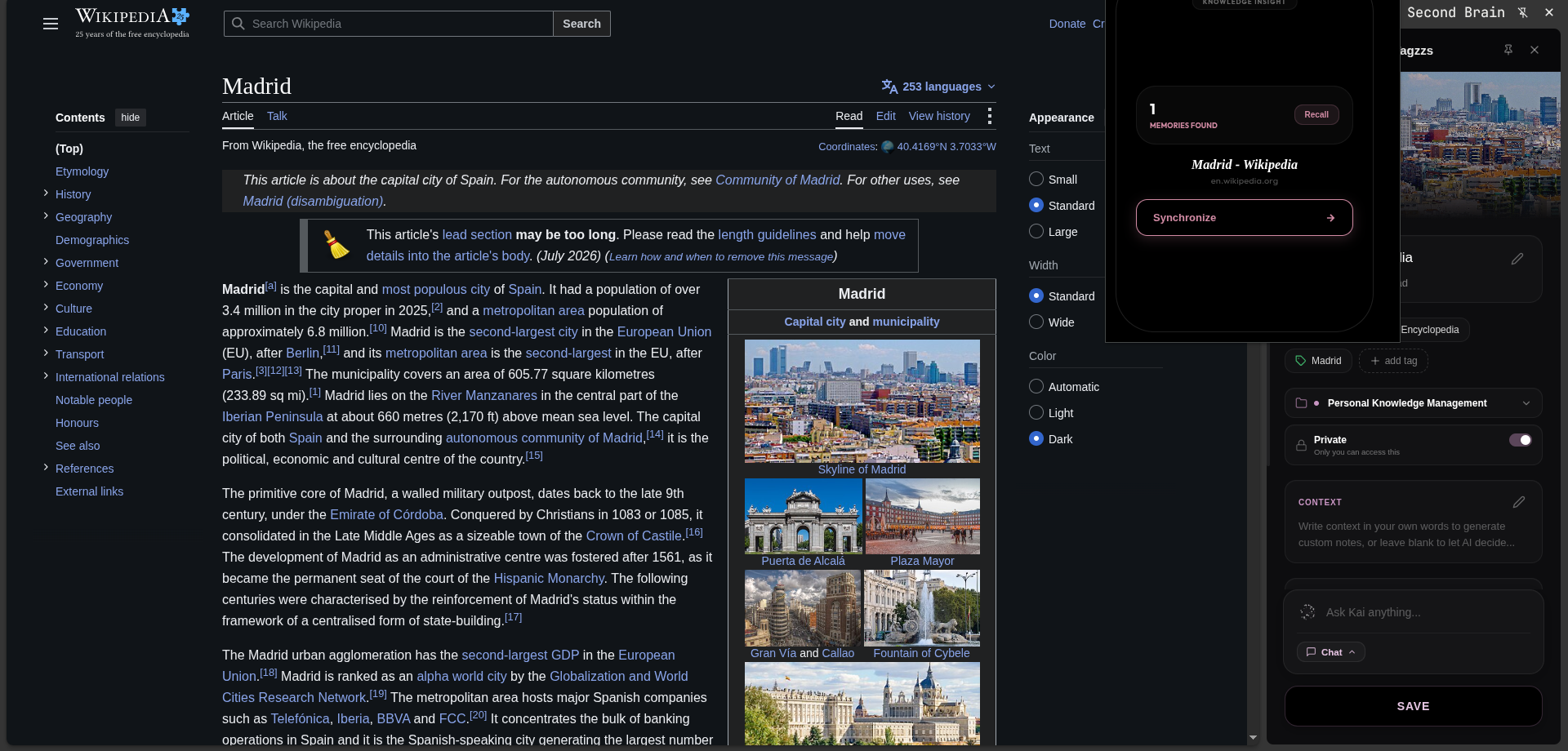Expand the Government section in Contents

(x=46, y=262)
